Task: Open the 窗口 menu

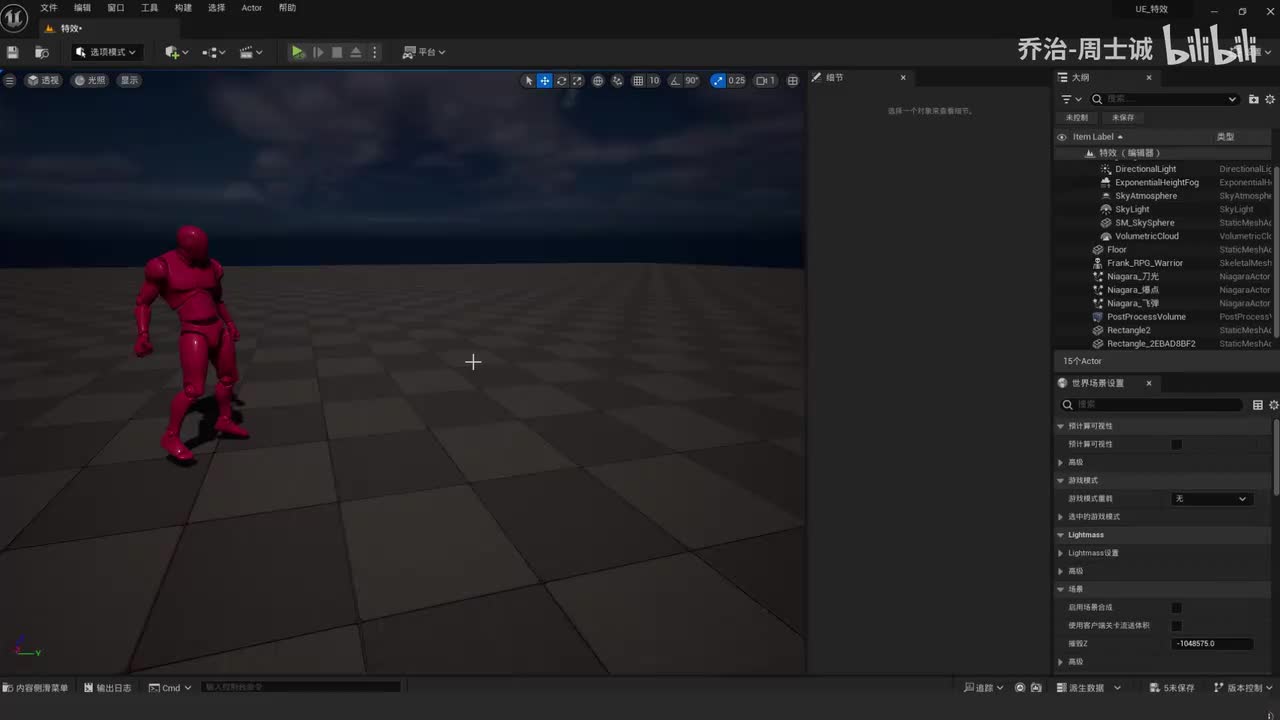Action: click(116, 8)
